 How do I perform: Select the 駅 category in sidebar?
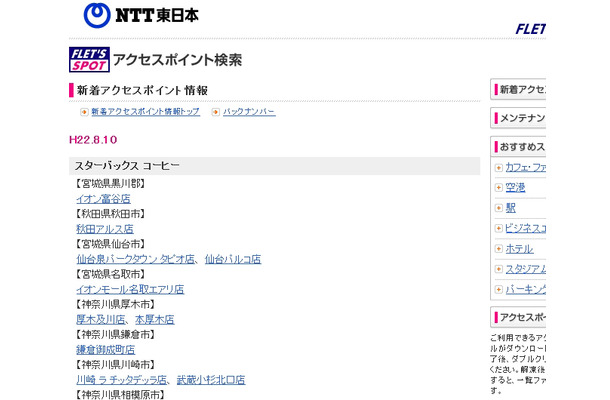tap(510, 208)
